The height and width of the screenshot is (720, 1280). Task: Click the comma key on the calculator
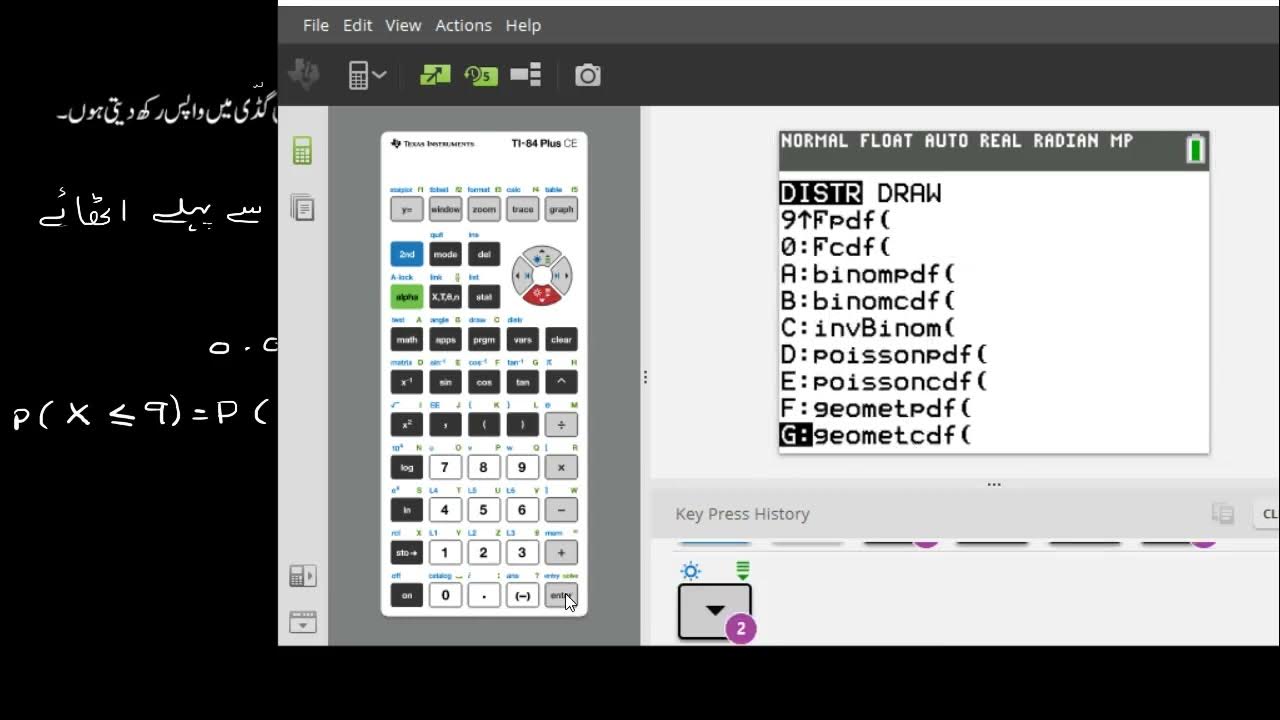445,425
